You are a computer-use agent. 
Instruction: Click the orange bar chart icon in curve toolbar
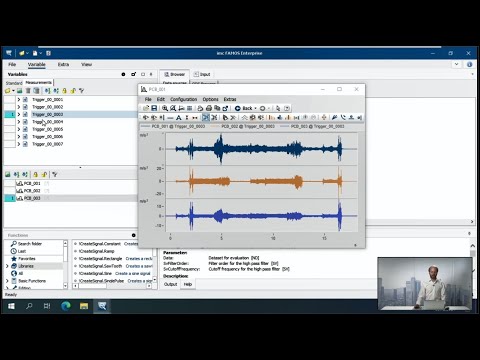coord(272,118)
